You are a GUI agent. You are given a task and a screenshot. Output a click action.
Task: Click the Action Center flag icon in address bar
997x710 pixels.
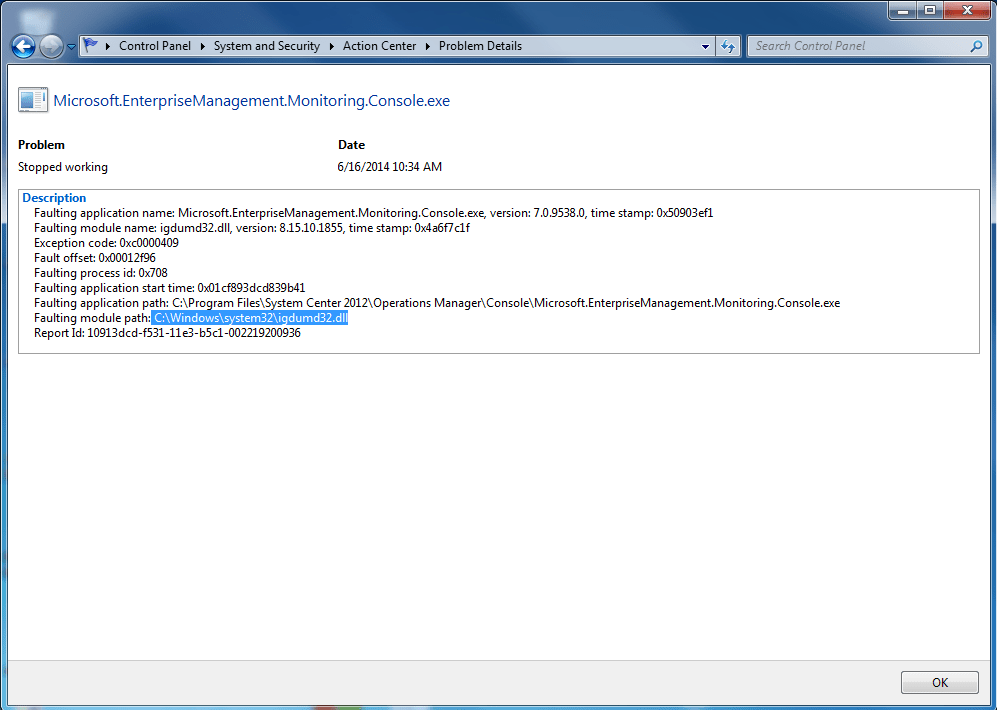(x=91, y=45)
